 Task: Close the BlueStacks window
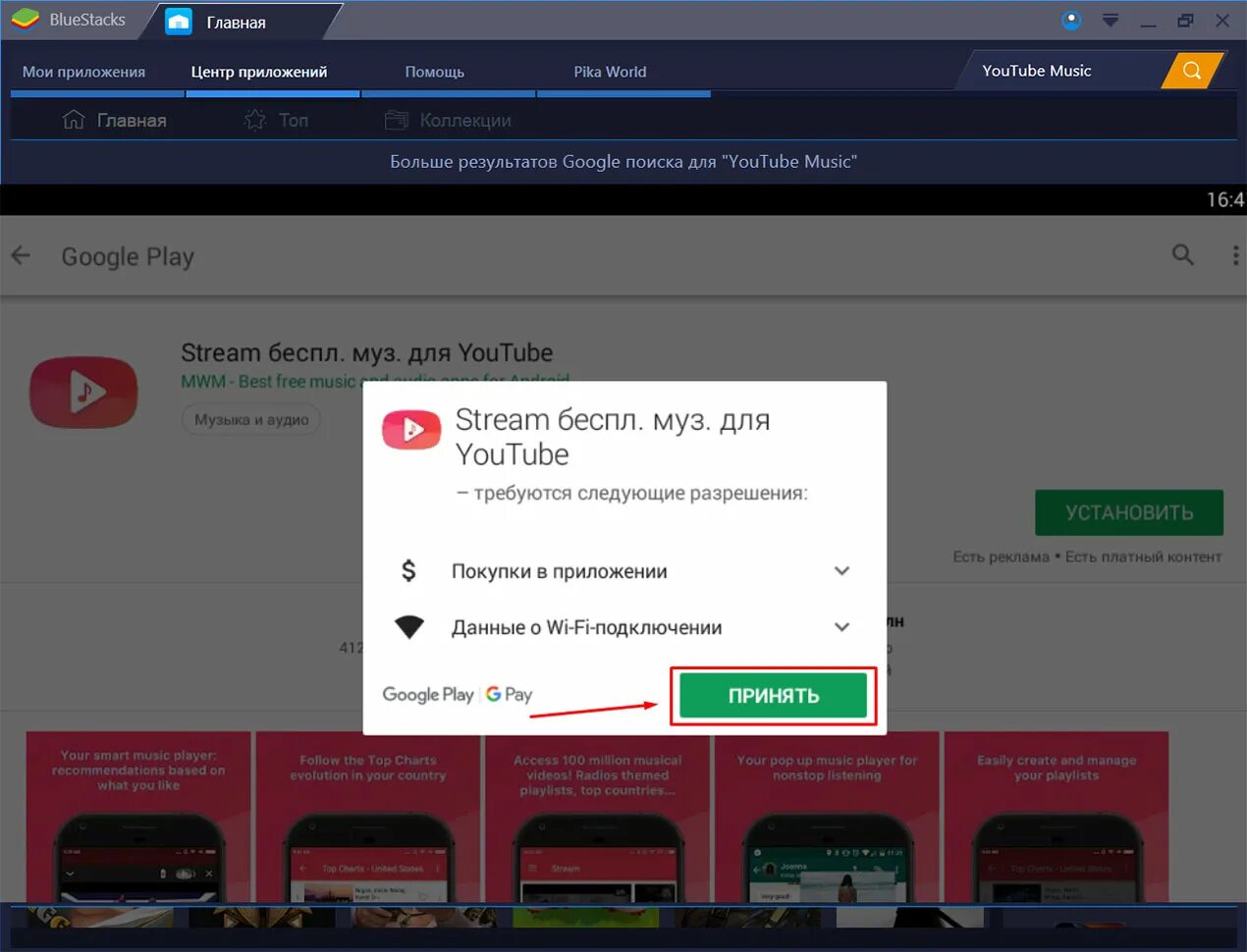coord(1222,21)
